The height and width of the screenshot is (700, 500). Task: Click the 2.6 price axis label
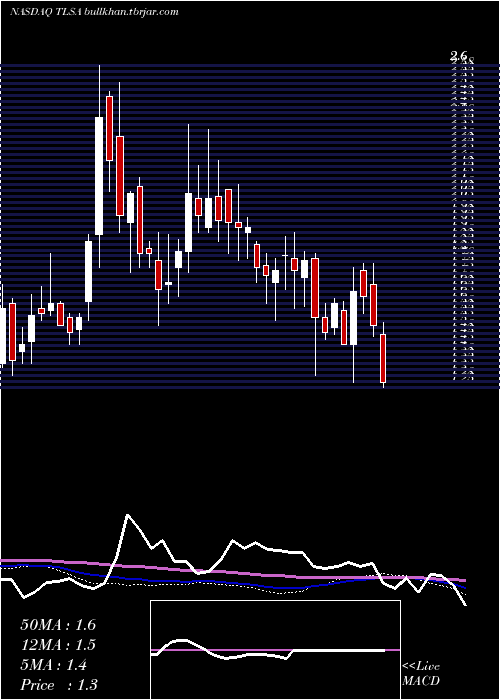[458, 55]
